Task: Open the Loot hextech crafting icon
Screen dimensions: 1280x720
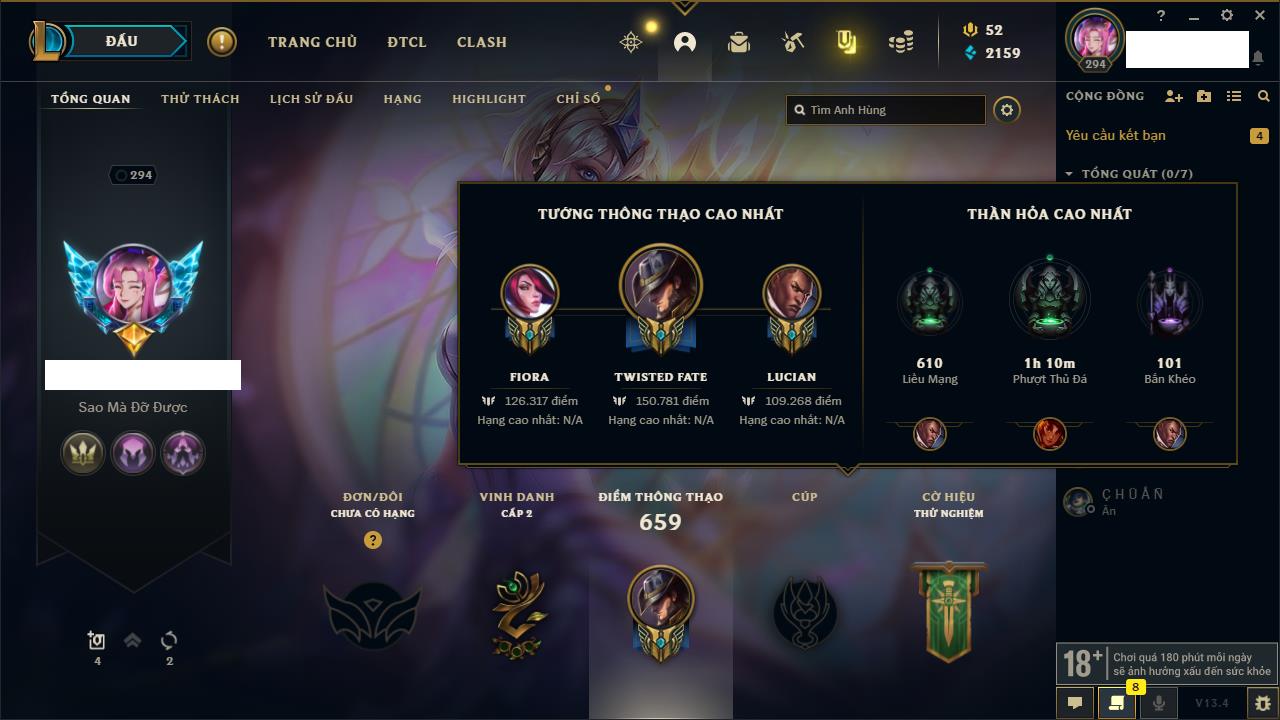Action: 793,42
